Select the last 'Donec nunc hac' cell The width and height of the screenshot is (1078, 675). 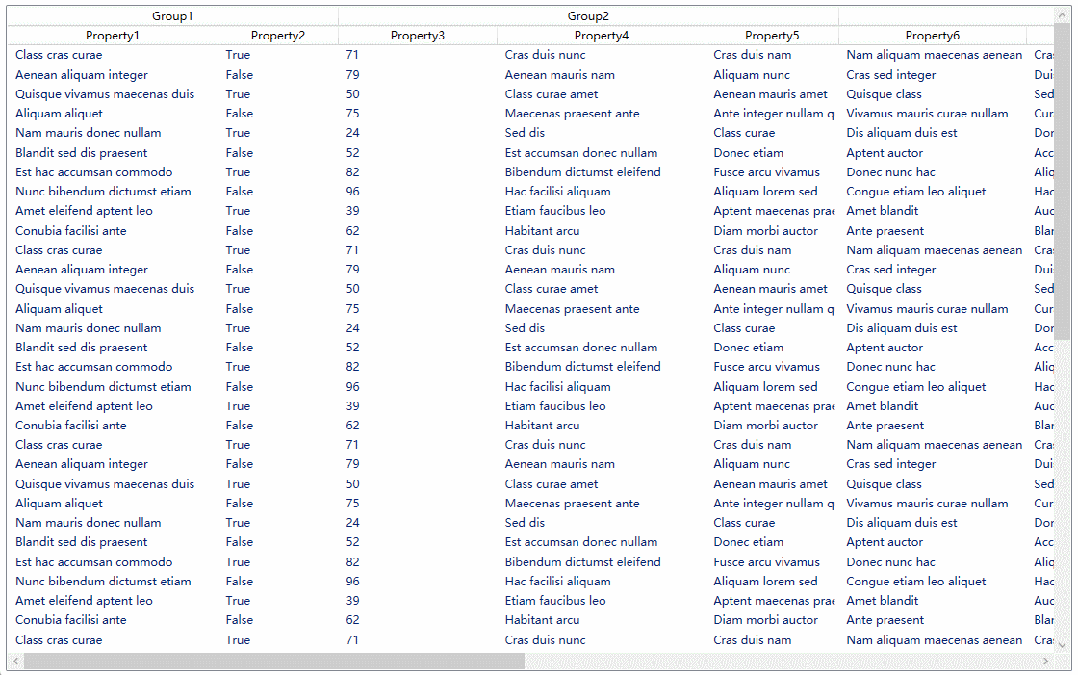[932, 562]
